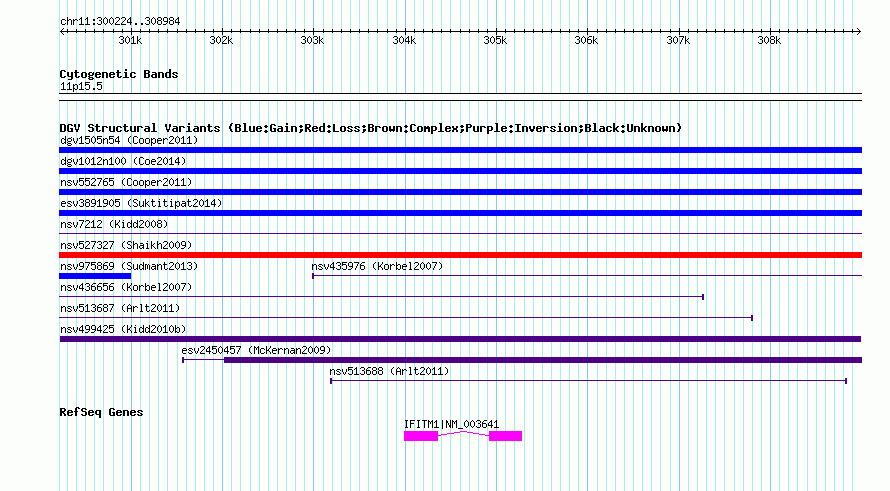Click the 307k ruler tick label
Viewport: 890px width, 491px height.
(678, 41)
